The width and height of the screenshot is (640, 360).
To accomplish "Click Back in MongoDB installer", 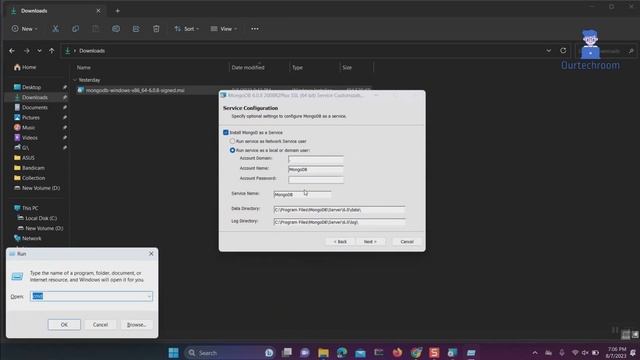I will pos(340,242).
